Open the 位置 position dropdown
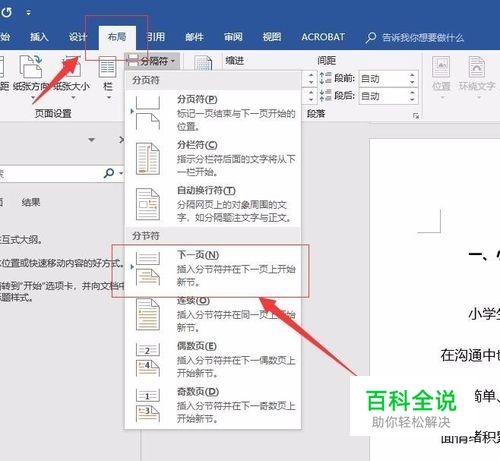 [x=441, y=77]
